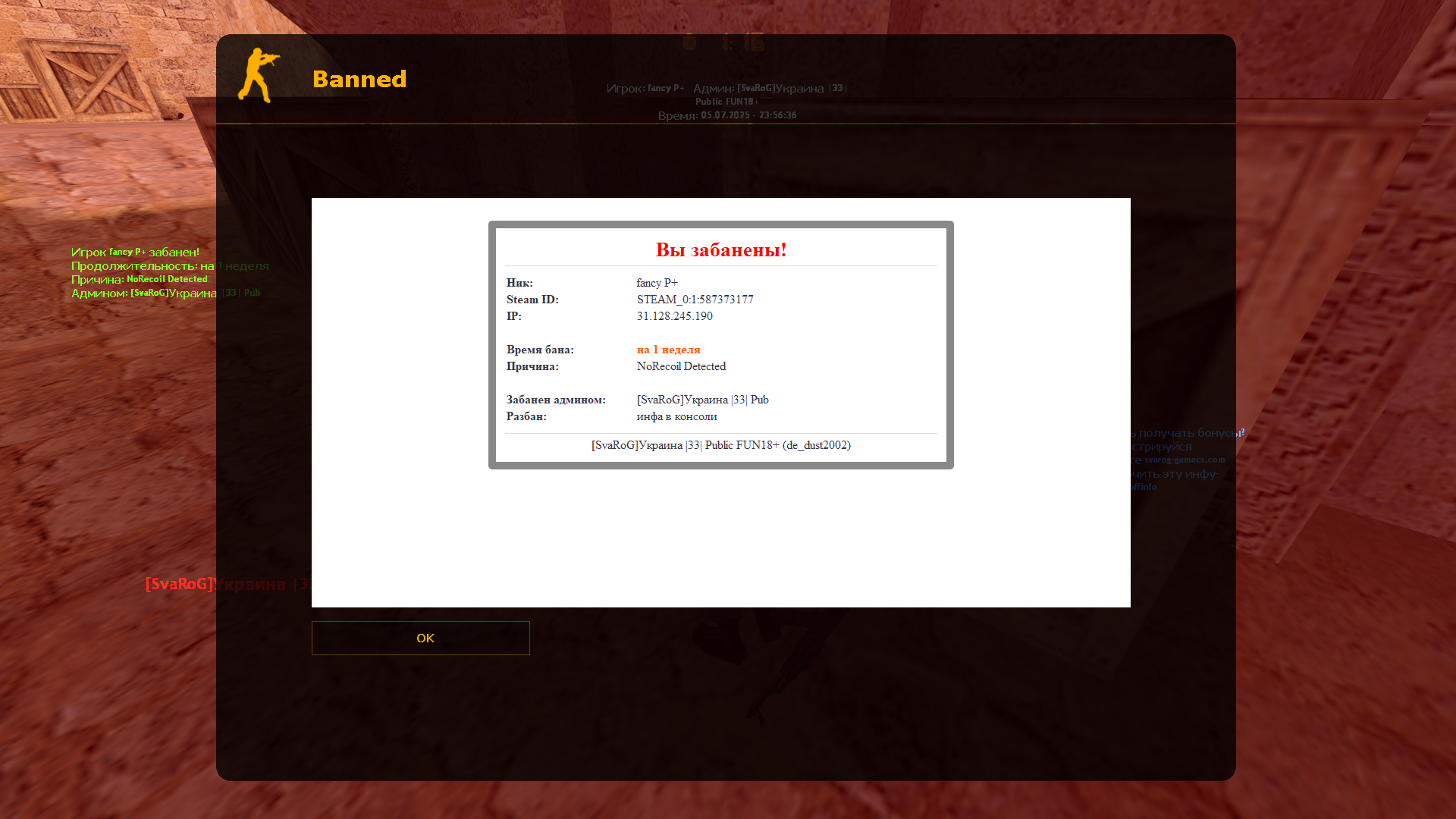Click the 'Разбан:' label
This screenshot has height=819, width=1456.
click(x=526, y=416)
